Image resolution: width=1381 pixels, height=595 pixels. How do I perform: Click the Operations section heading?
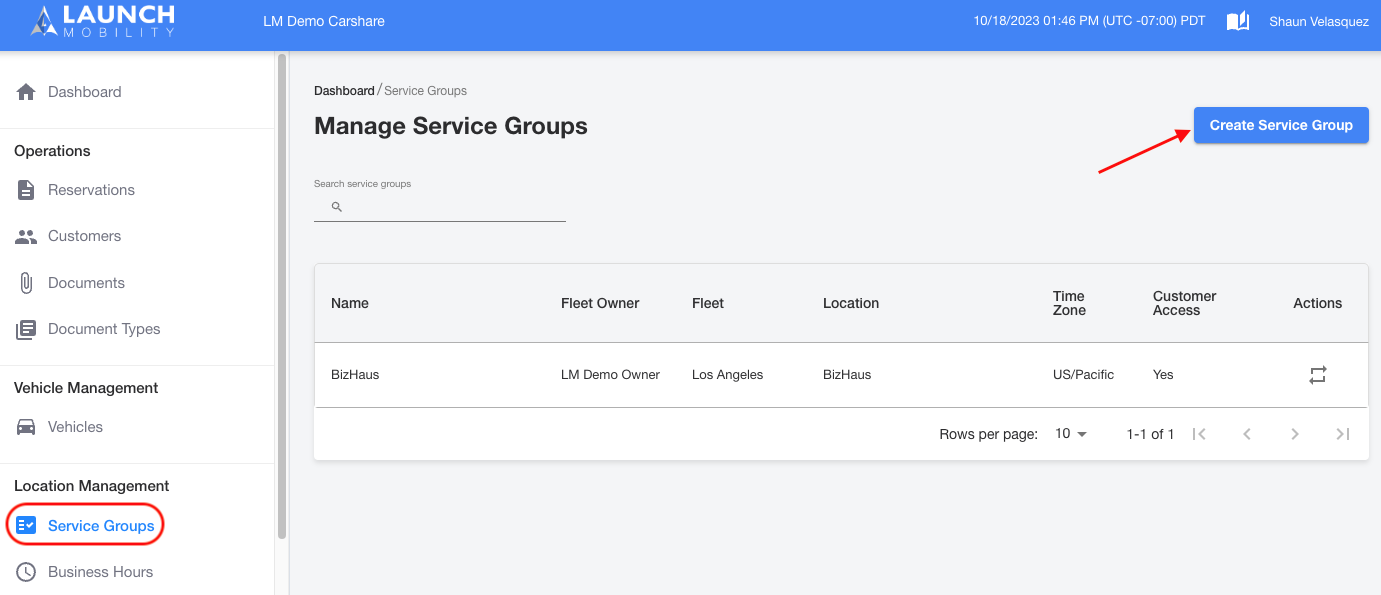tap(52, 151)
